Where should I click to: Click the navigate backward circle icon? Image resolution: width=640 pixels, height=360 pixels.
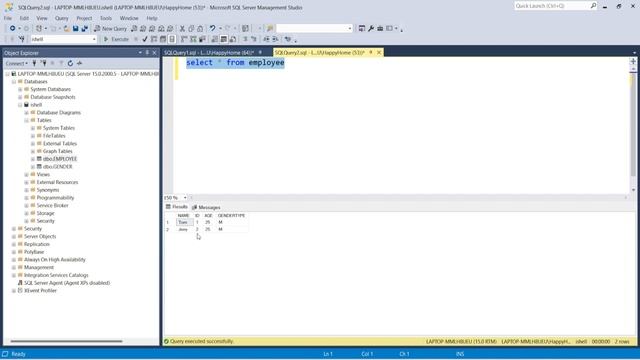pyautogui.click(x=13, y=29)
